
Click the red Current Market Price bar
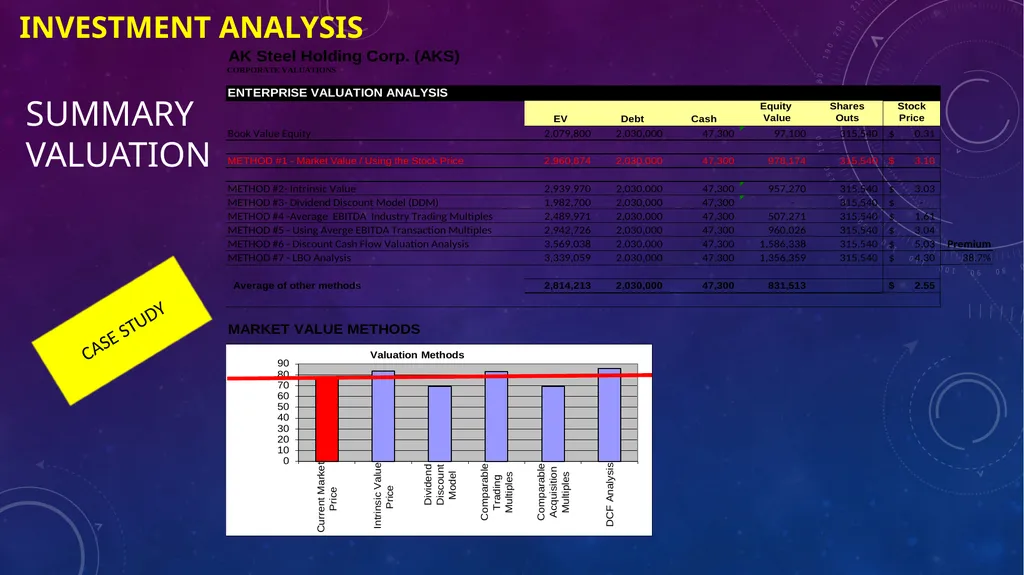pos(327,419)
